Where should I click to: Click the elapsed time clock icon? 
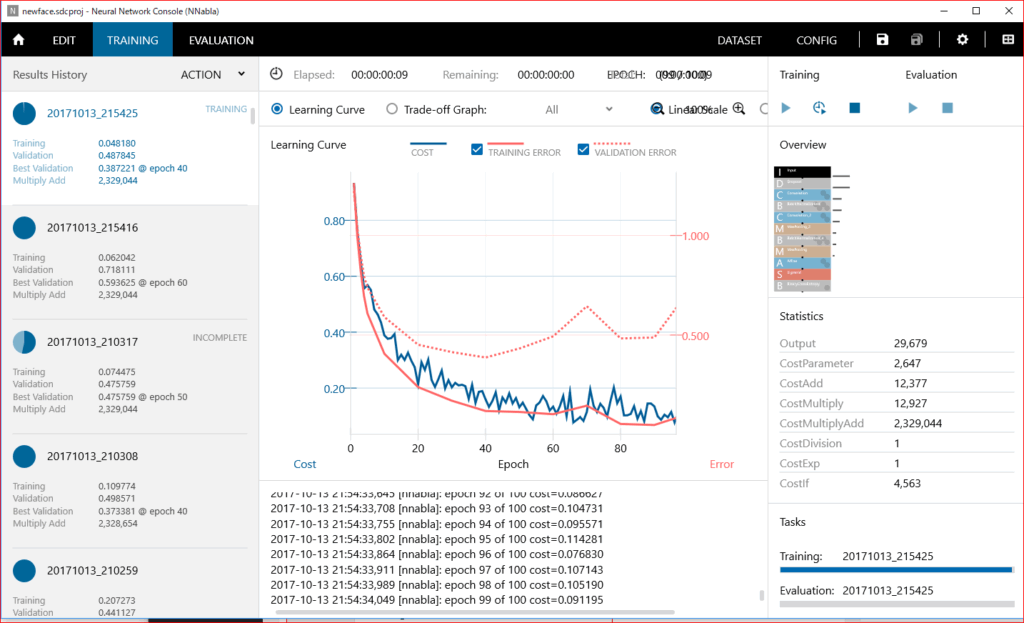[276, 74]
